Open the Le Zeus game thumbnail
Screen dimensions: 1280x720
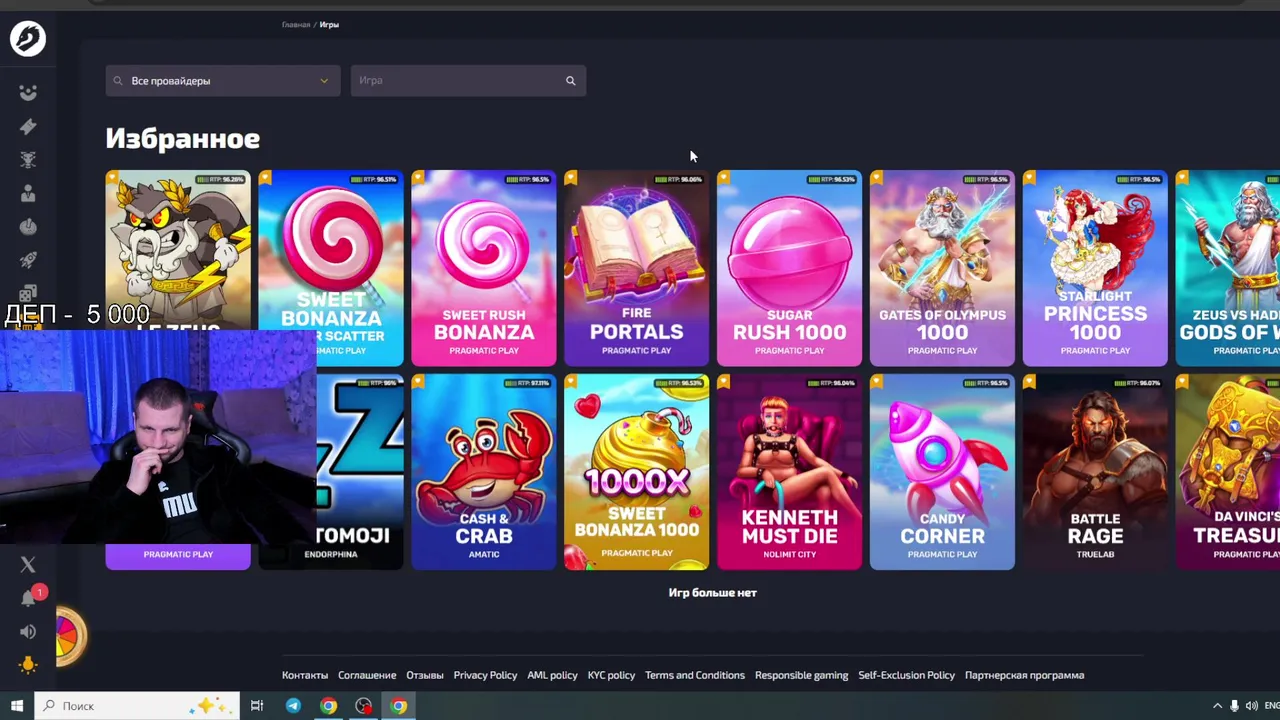point(178,250)
